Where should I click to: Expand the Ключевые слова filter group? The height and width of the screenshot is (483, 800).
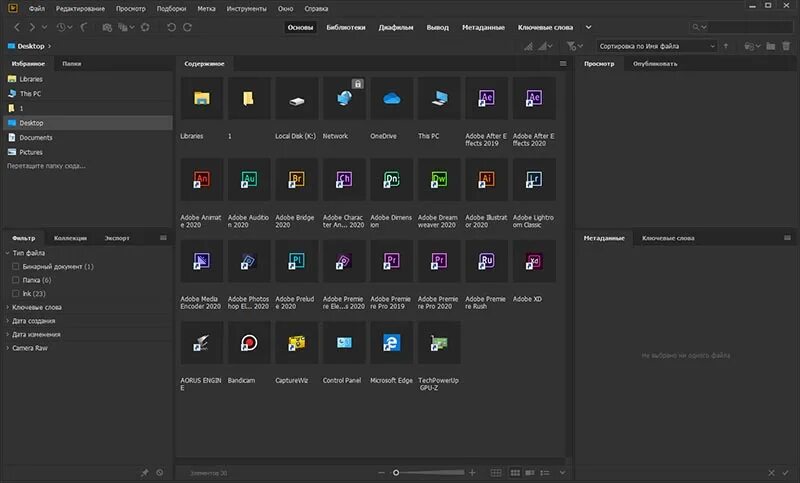tap(8, 307)
